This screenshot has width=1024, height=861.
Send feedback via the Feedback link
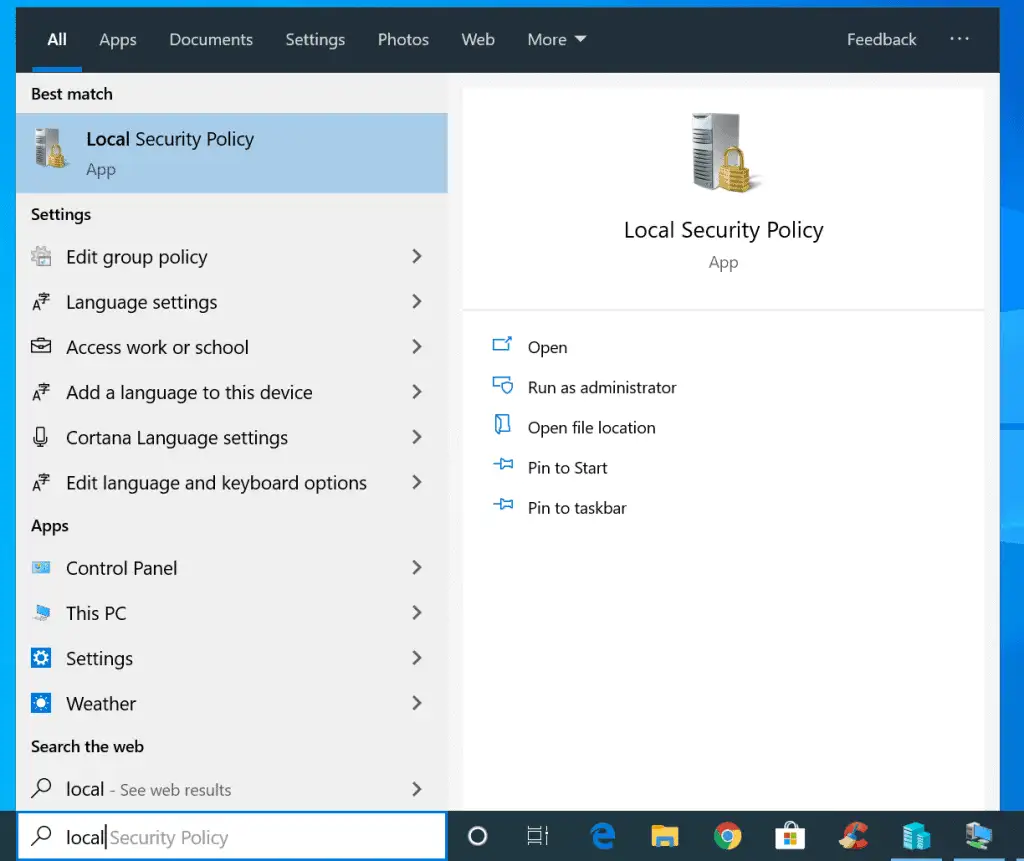(881, 40)
